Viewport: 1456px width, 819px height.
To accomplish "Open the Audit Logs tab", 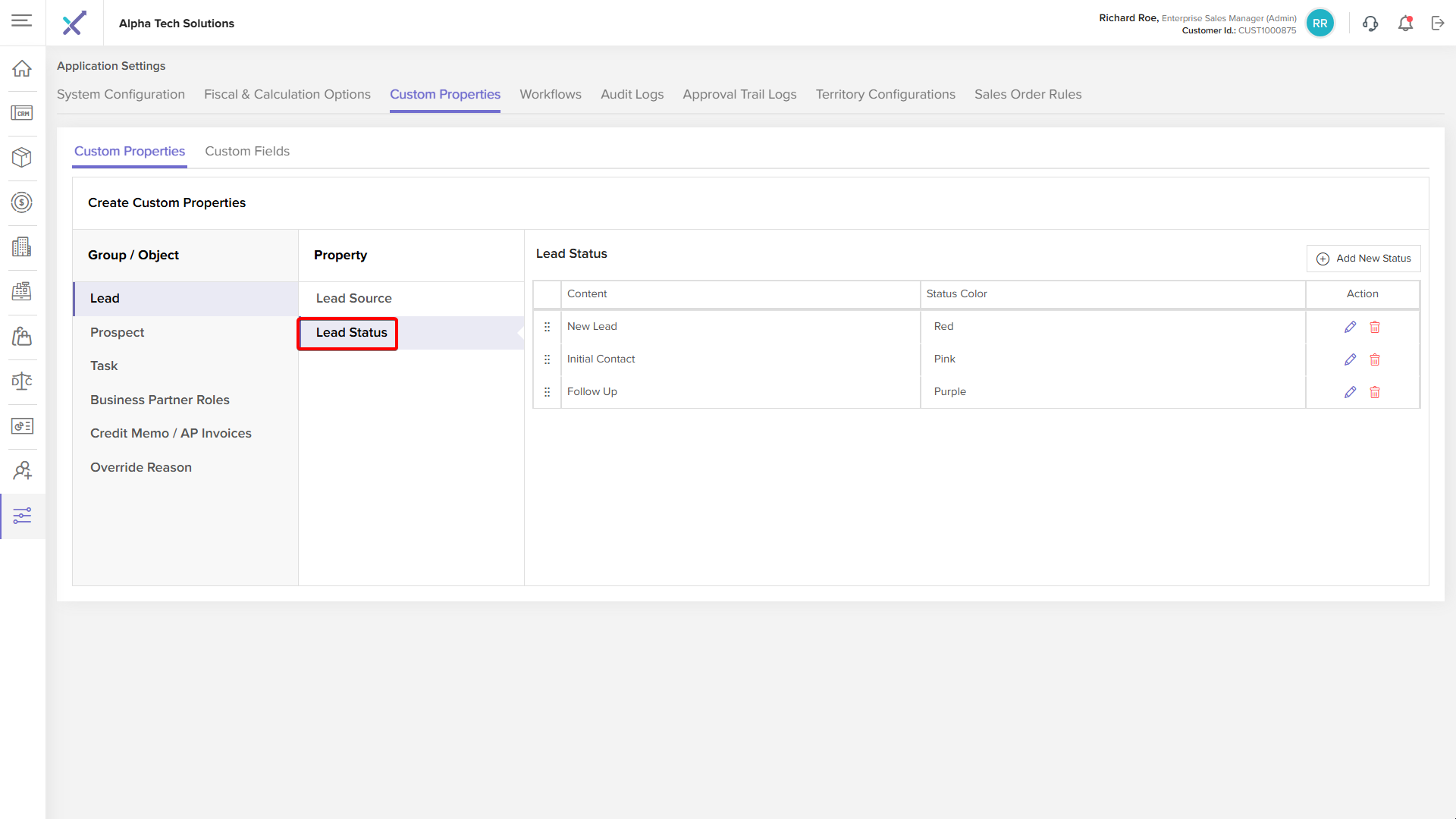I will 632,94.
